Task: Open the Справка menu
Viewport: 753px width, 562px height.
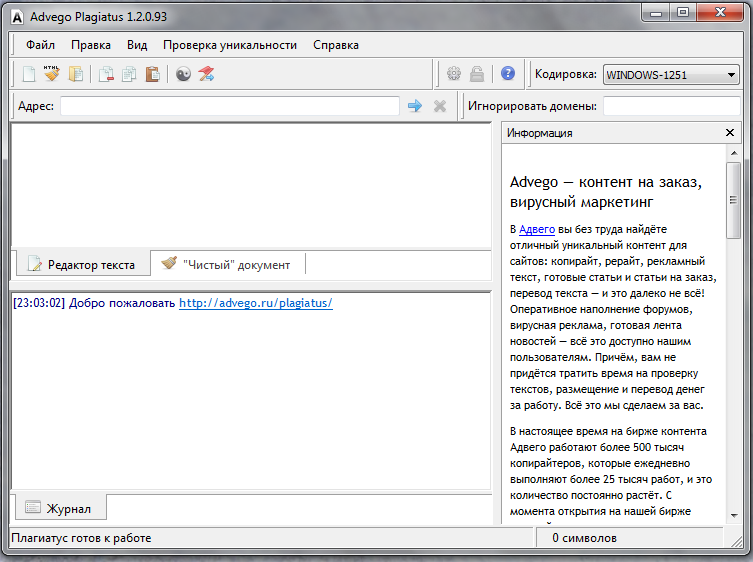Action: click(336, 45)
